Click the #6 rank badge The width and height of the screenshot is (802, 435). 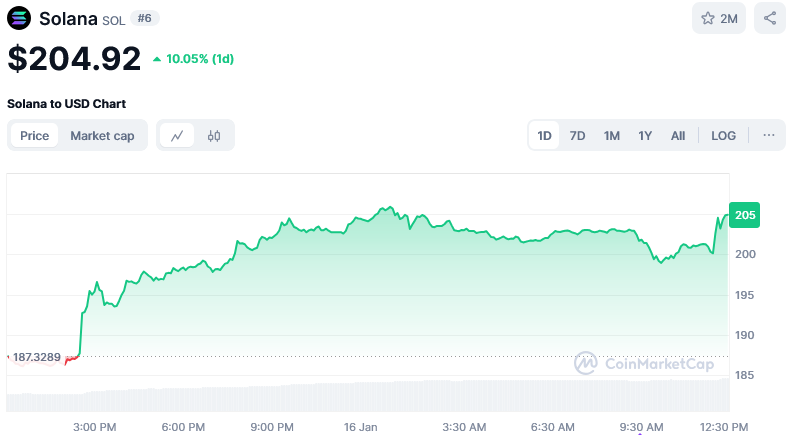[x=145, y=18]
